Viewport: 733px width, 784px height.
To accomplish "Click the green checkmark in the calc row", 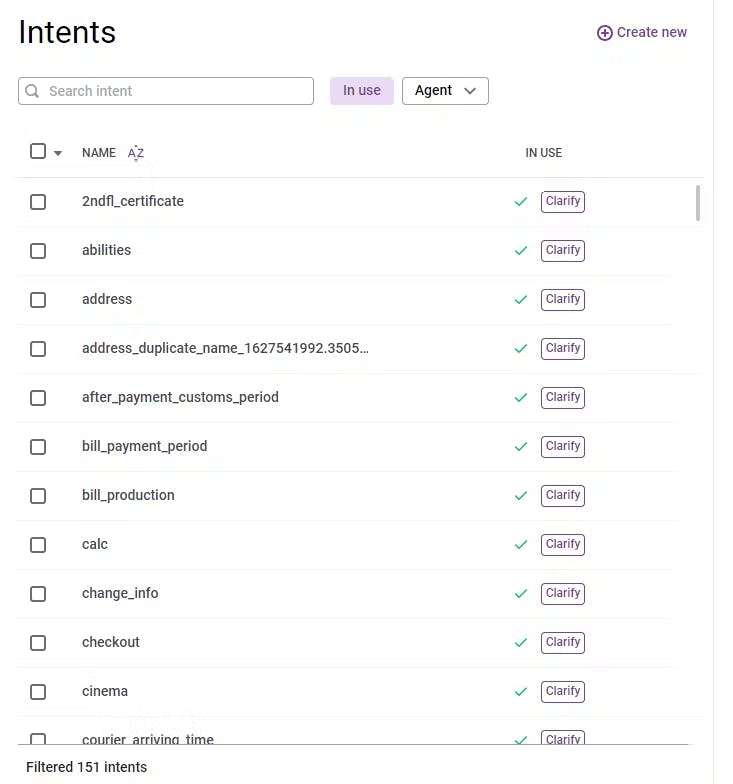I will pos(520,544).
